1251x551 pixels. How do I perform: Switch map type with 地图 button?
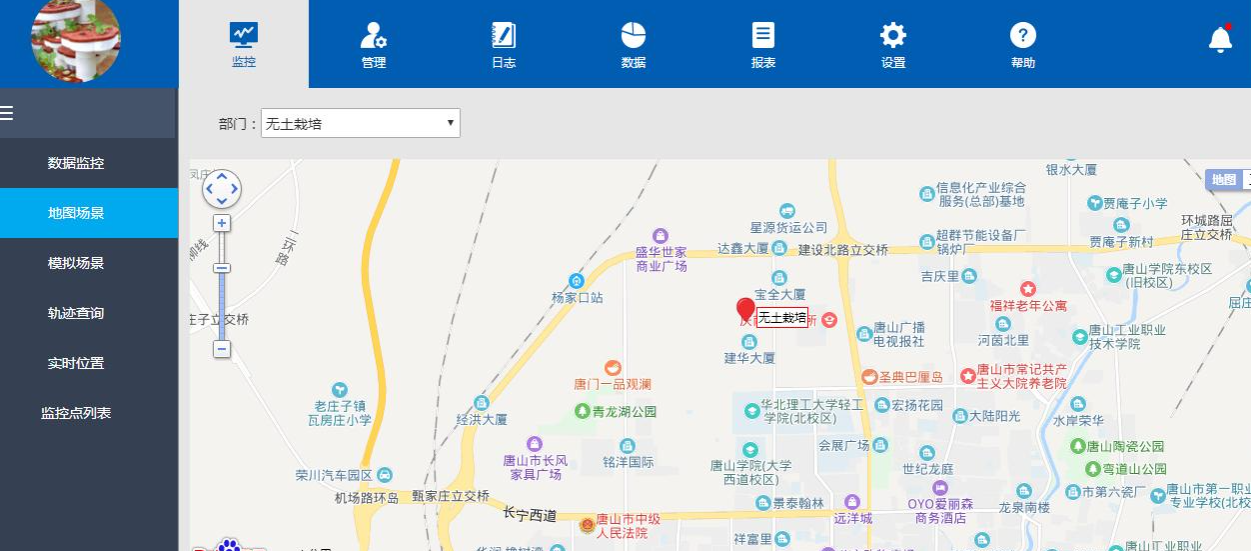coord(1223,180)
